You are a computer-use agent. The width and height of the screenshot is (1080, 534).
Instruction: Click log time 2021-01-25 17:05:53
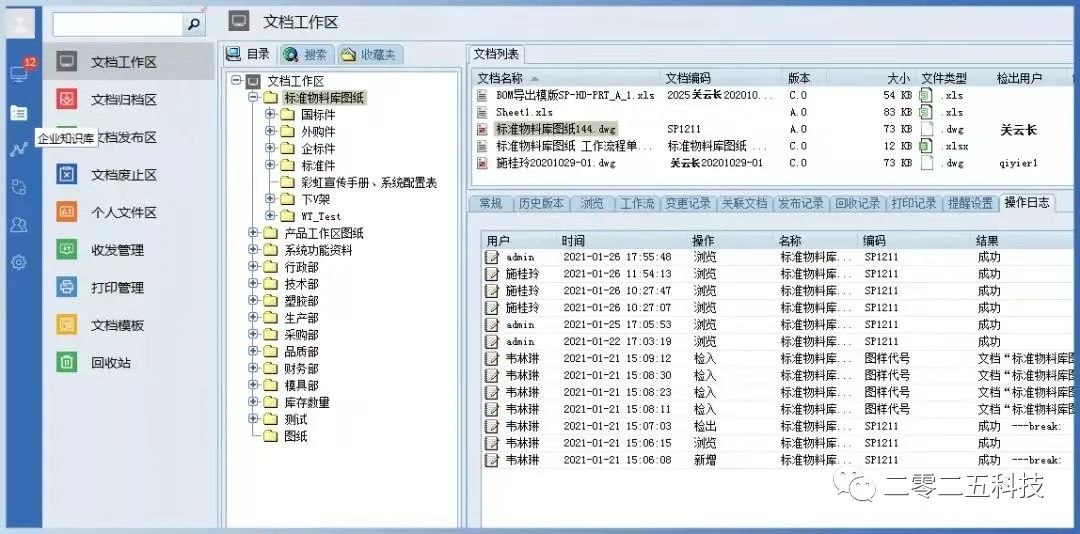click(617, 325)
